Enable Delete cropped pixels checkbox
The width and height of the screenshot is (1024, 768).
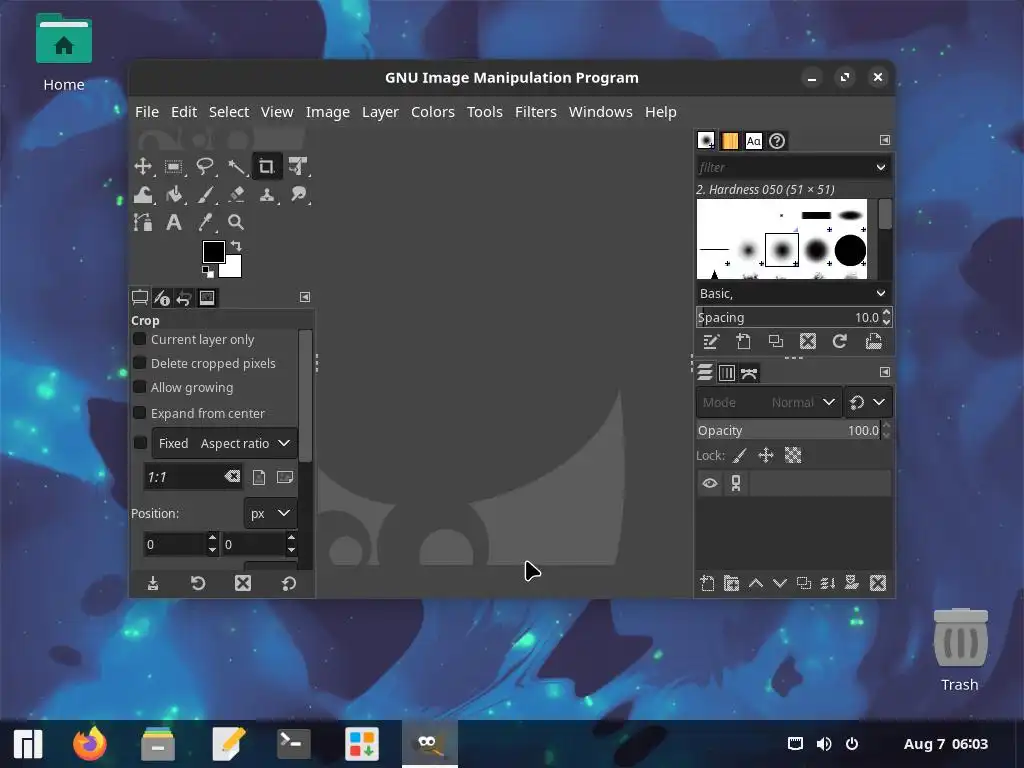(140, 362)
